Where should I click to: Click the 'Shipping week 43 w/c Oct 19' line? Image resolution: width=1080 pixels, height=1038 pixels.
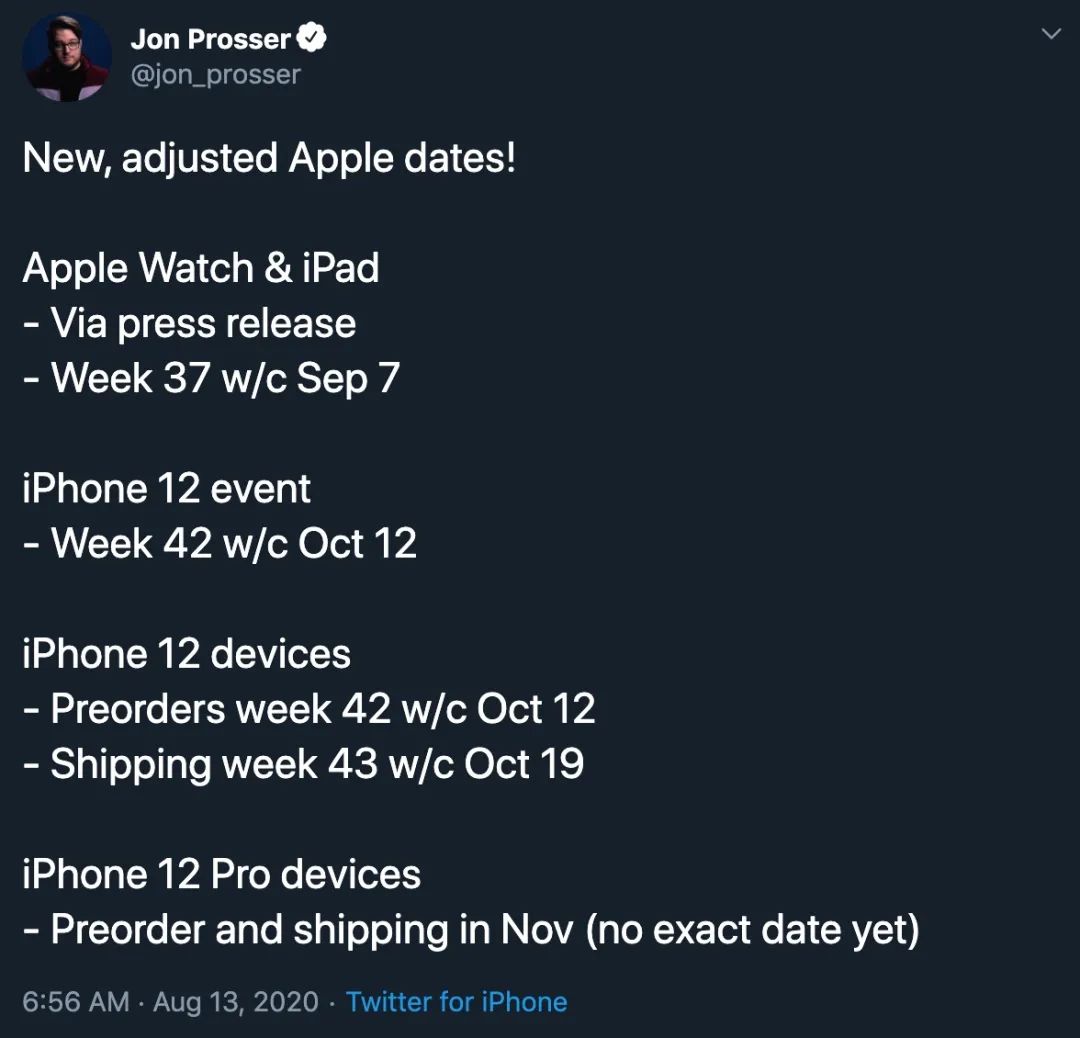click(x=303, y=764)
